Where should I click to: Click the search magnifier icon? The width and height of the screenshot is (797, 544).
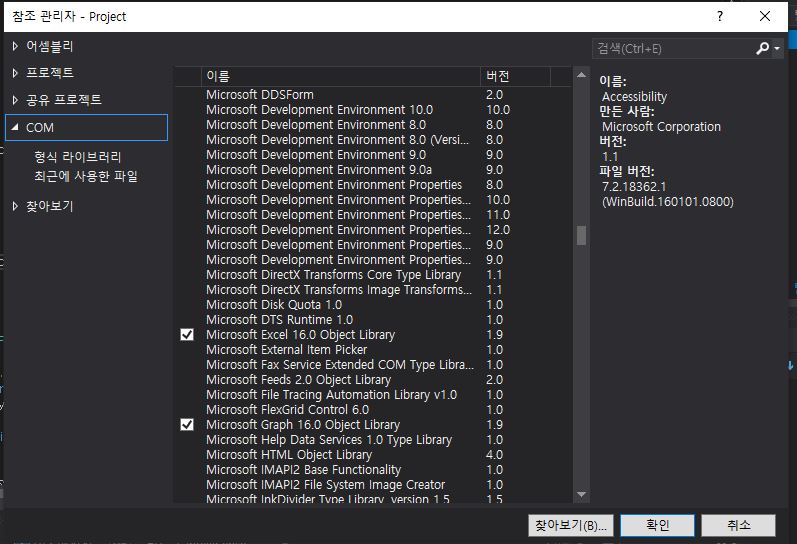tap(762, 48)
